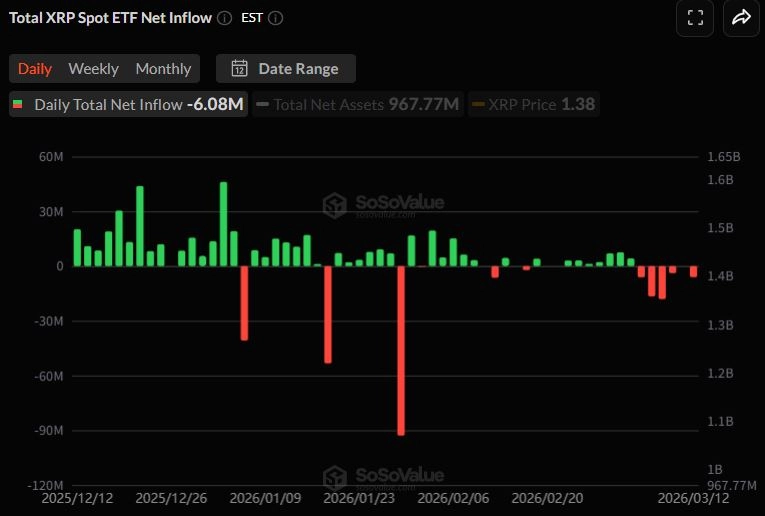Switch to Weekly view tab
The width and height of the screenshot is (765, 516).
click(93, 69)
